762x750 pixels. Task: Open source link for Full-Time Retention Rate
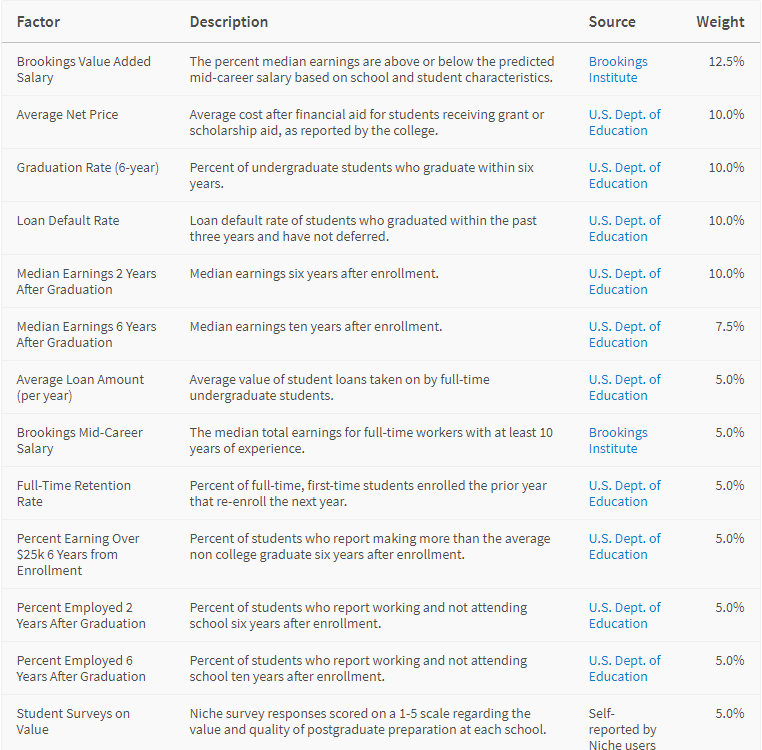tap(624, 493)
